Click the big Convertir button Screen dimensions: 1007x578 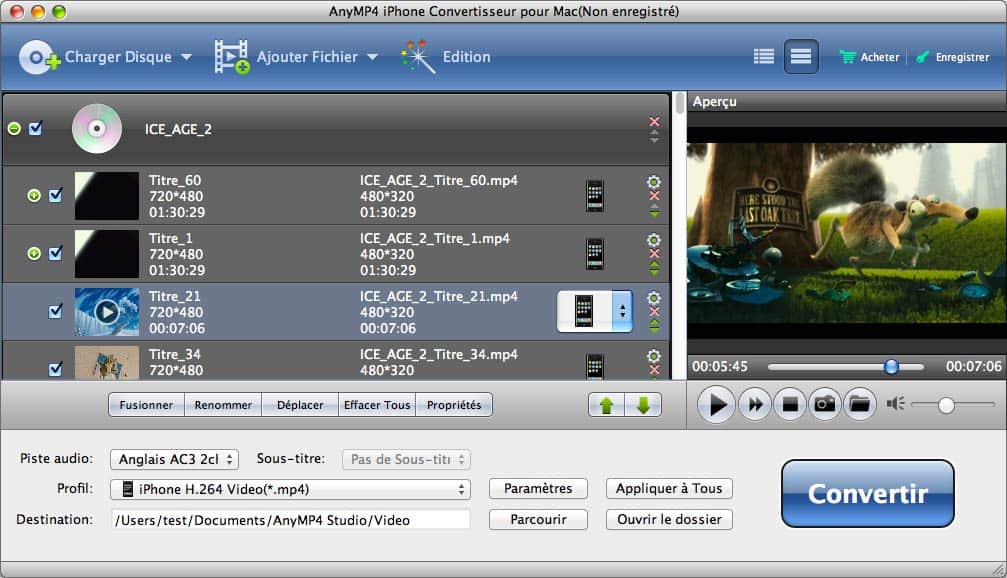coord(868,493)
